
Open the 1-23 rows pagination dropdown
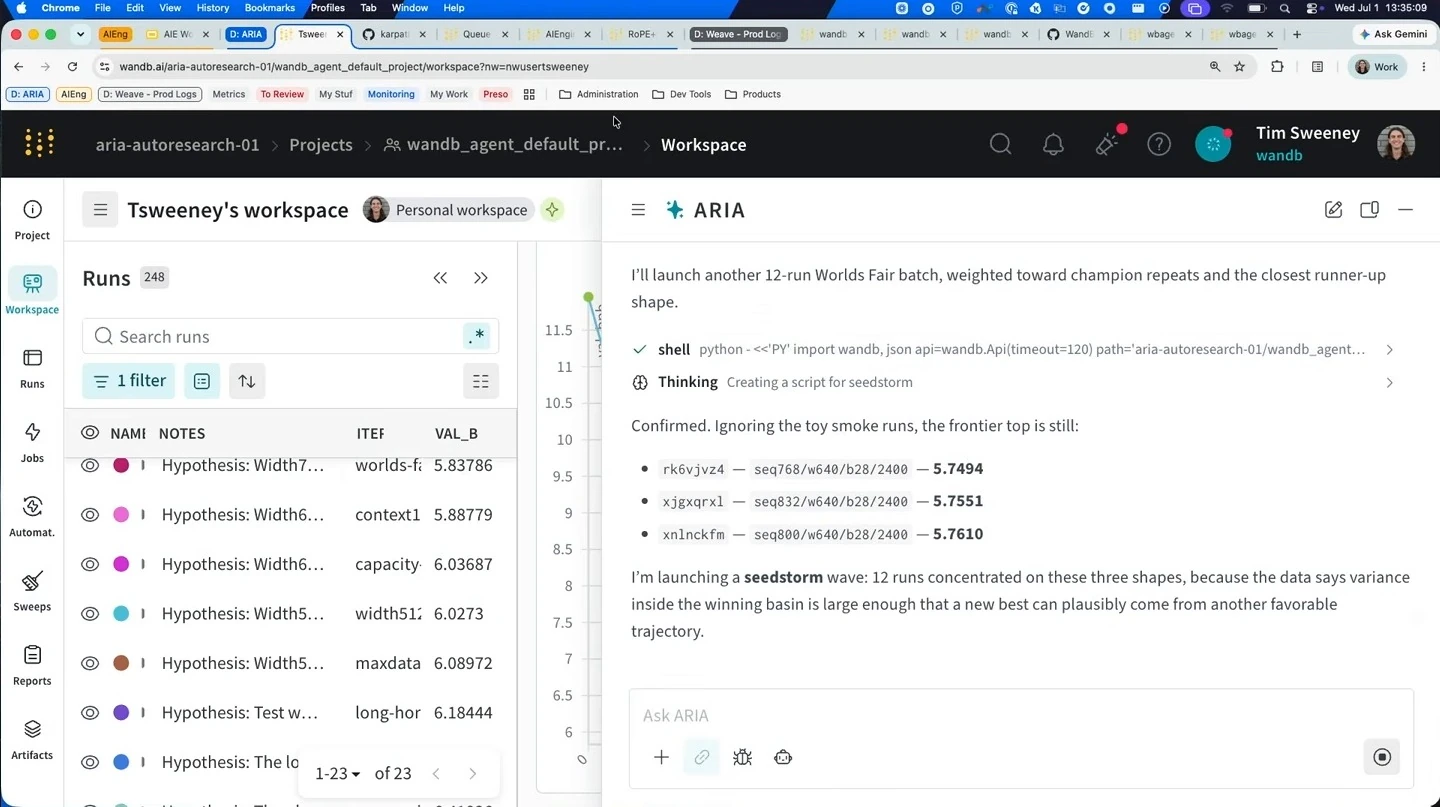pyautogui.click(x=337, y=773)
